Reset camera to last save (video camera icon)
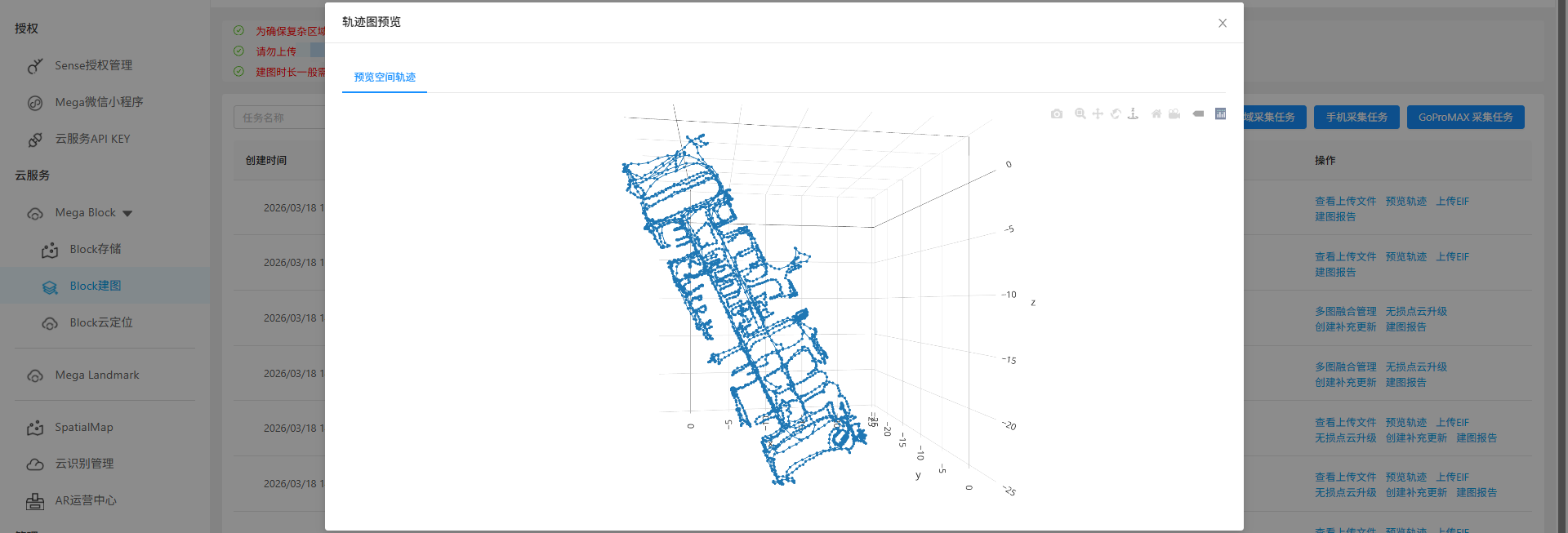 pyautogui.click(x=1174, y=114)
